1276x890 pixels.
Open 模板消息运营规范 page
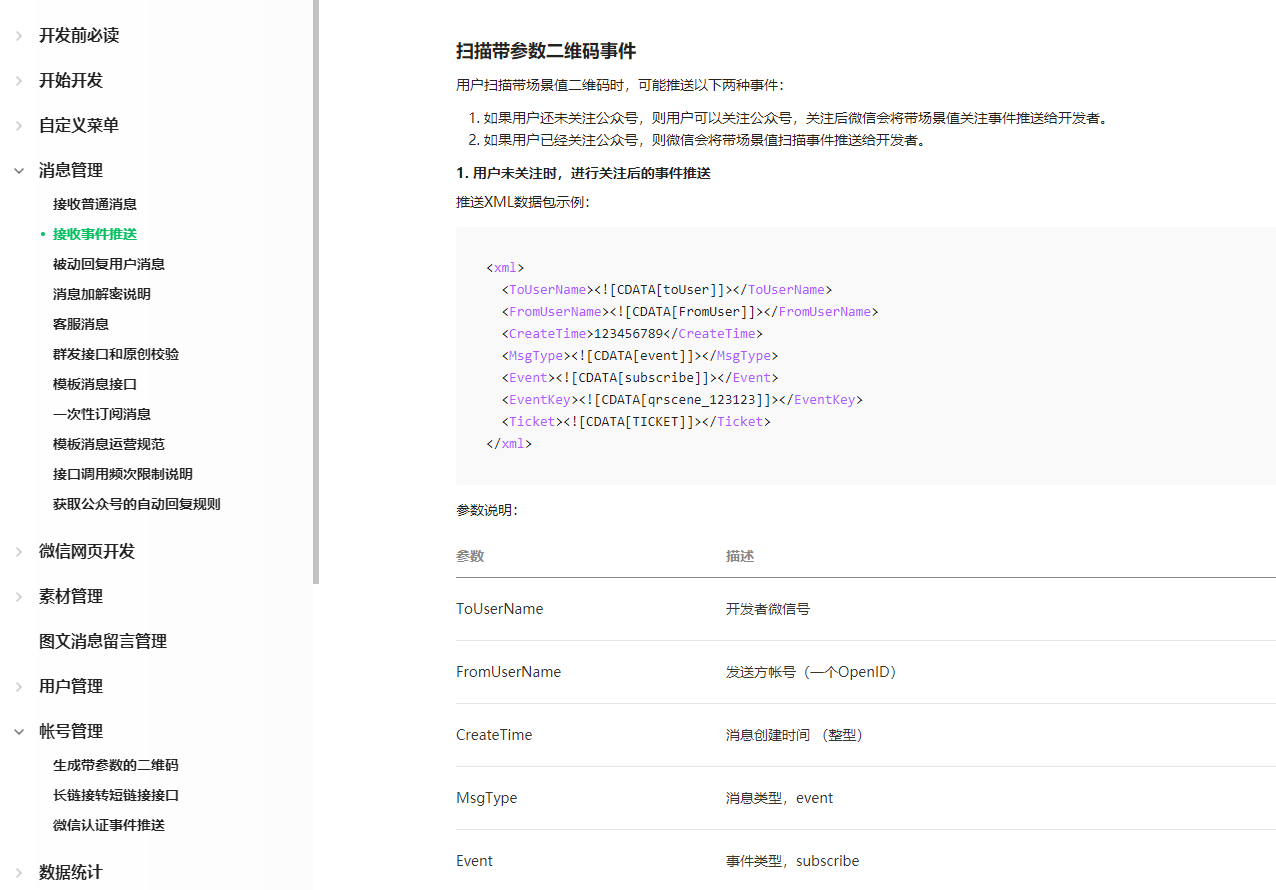coord(109,444)
